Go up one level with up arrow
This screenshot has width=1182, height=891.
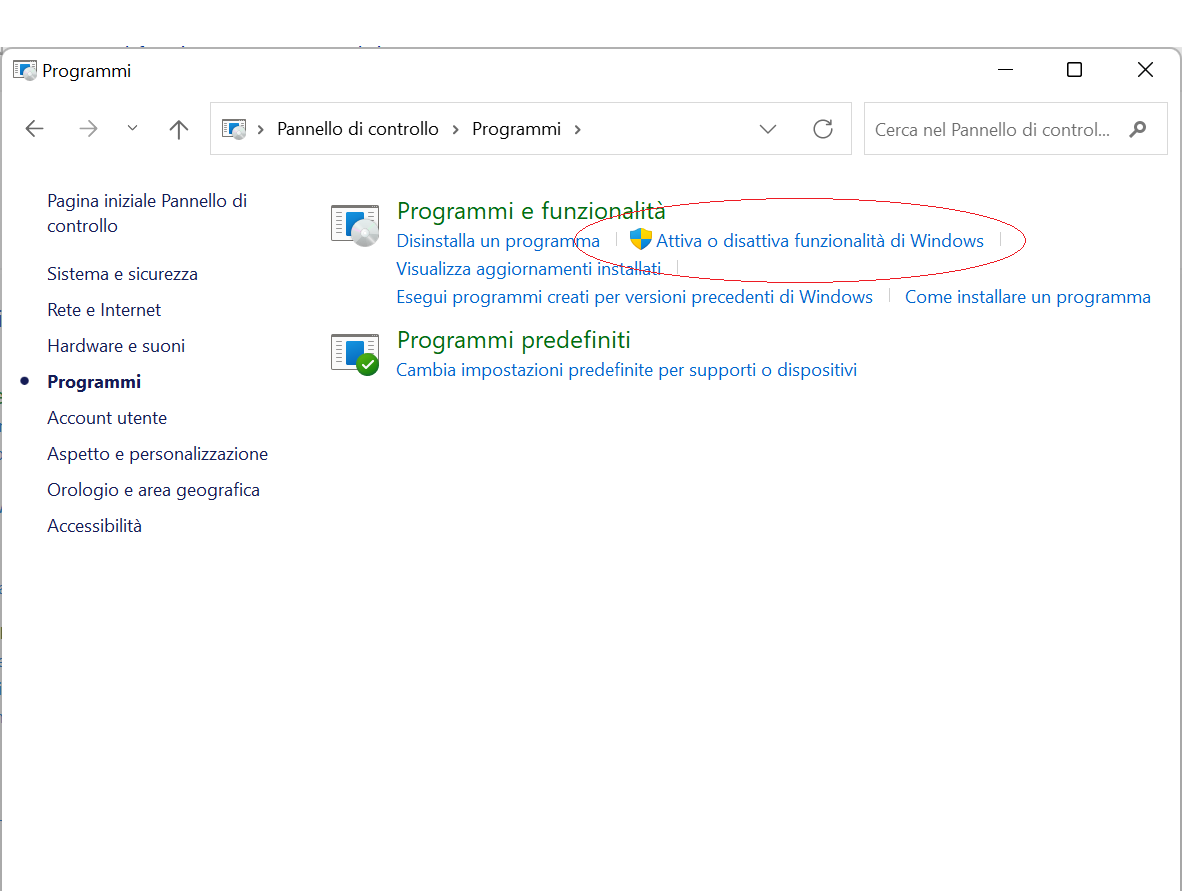click(x=179, y=129)
